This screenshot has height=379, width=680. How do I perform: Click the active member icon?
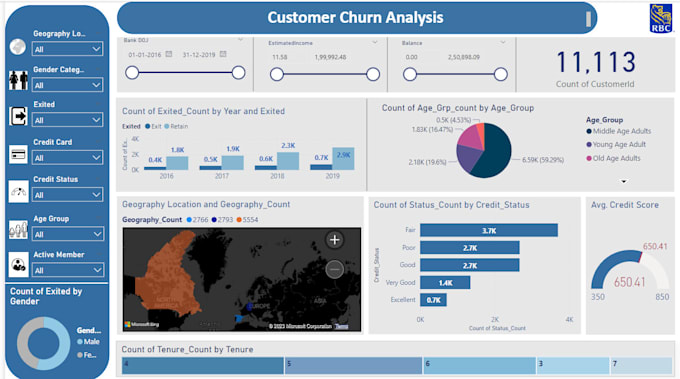pyautogui.click(x=18, y=265)
